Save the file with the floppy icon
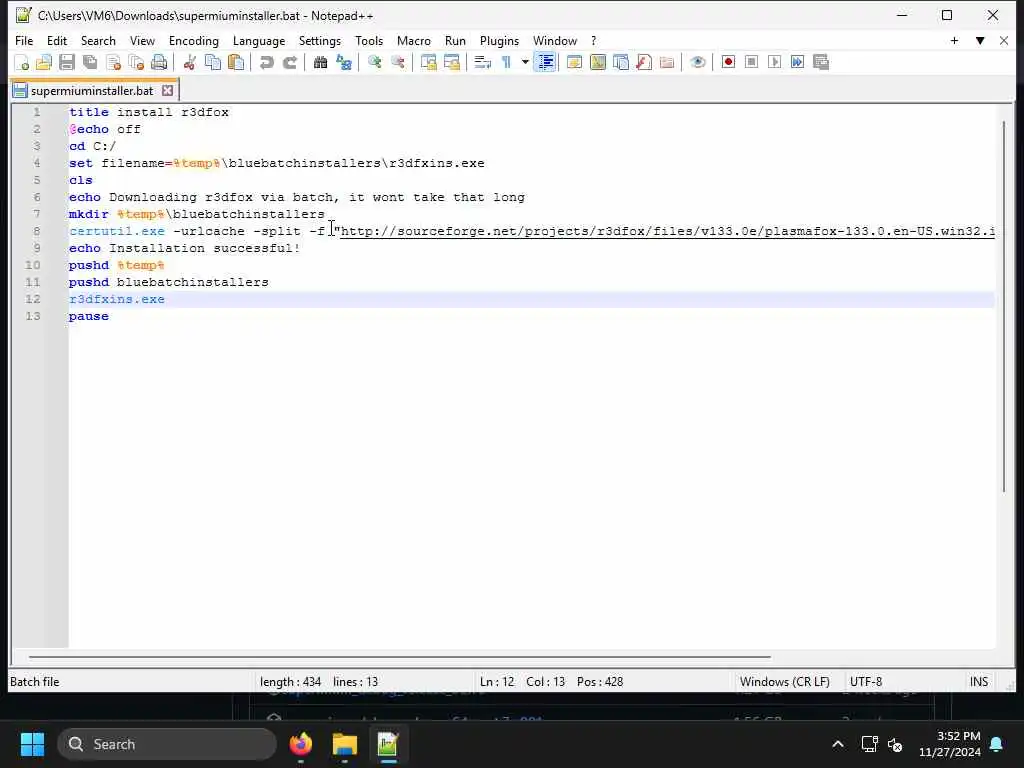1024x768 pixels. (67, 63)
